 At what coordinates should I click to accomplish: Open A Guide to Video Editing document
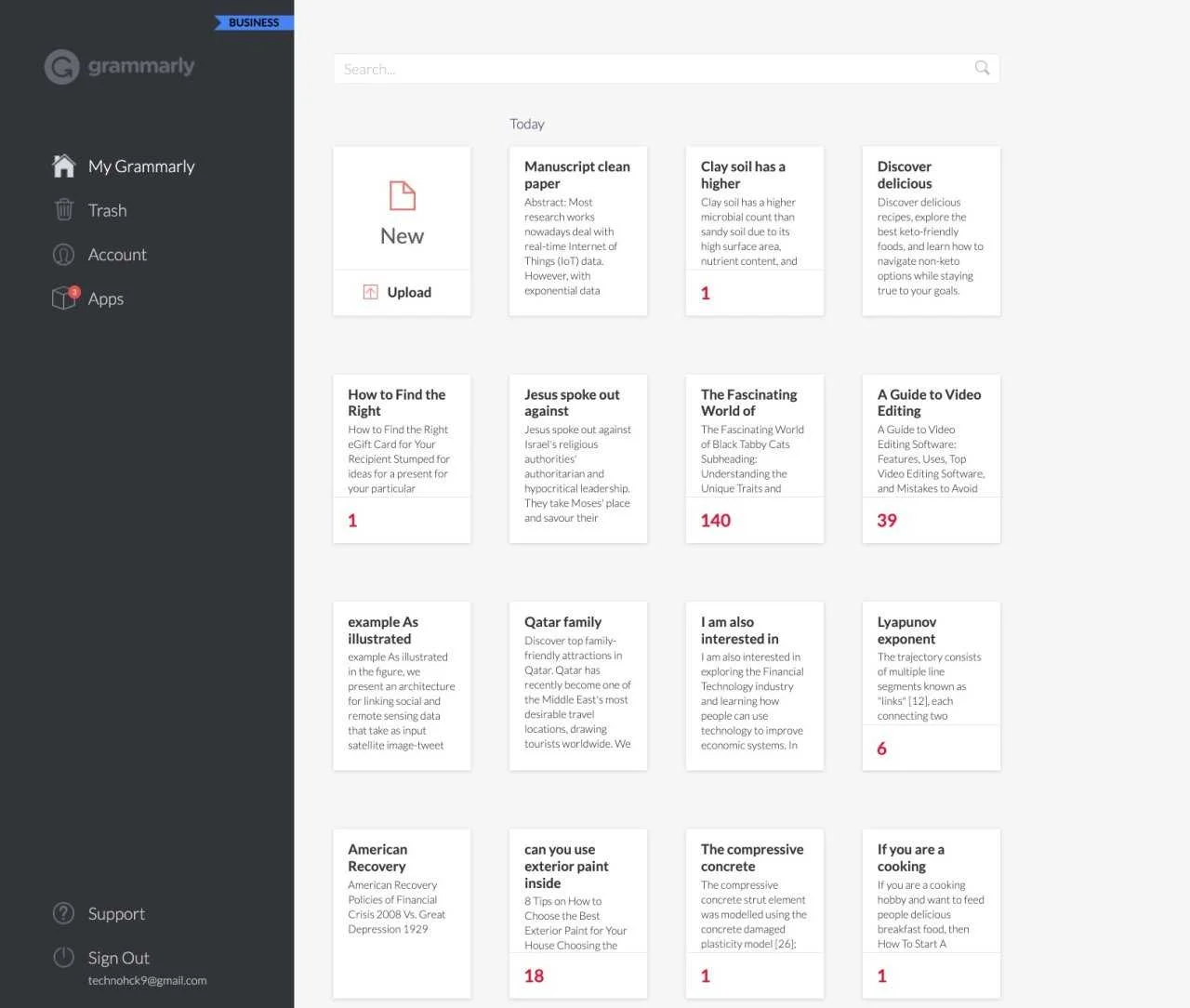coord(932,458)
